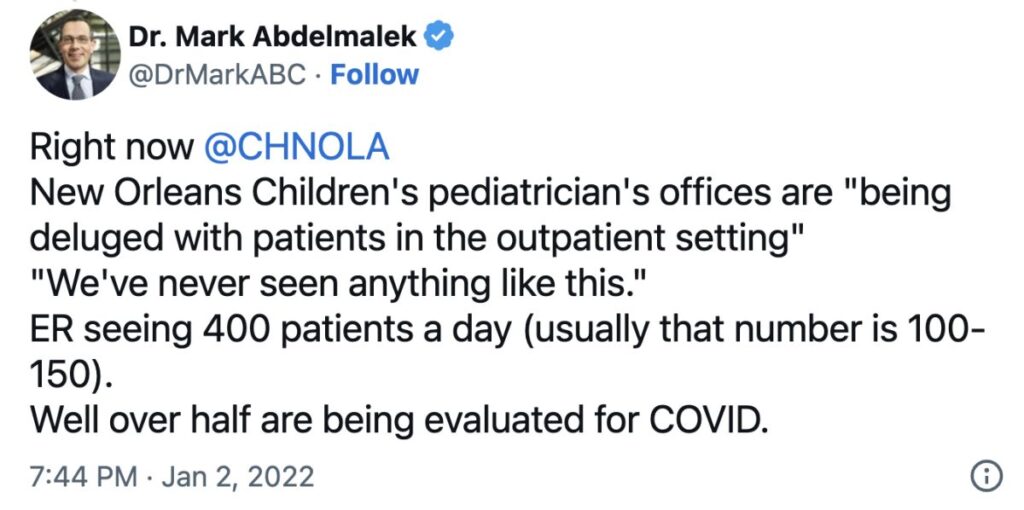Click the Jan 2, 2022 date
Image resolution: width=1024 pixels, height=510 pixels.
pos(237,477)
